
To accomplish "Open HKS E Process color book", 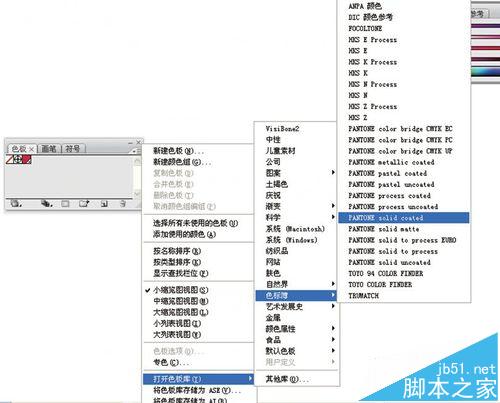I will point(372,40).
